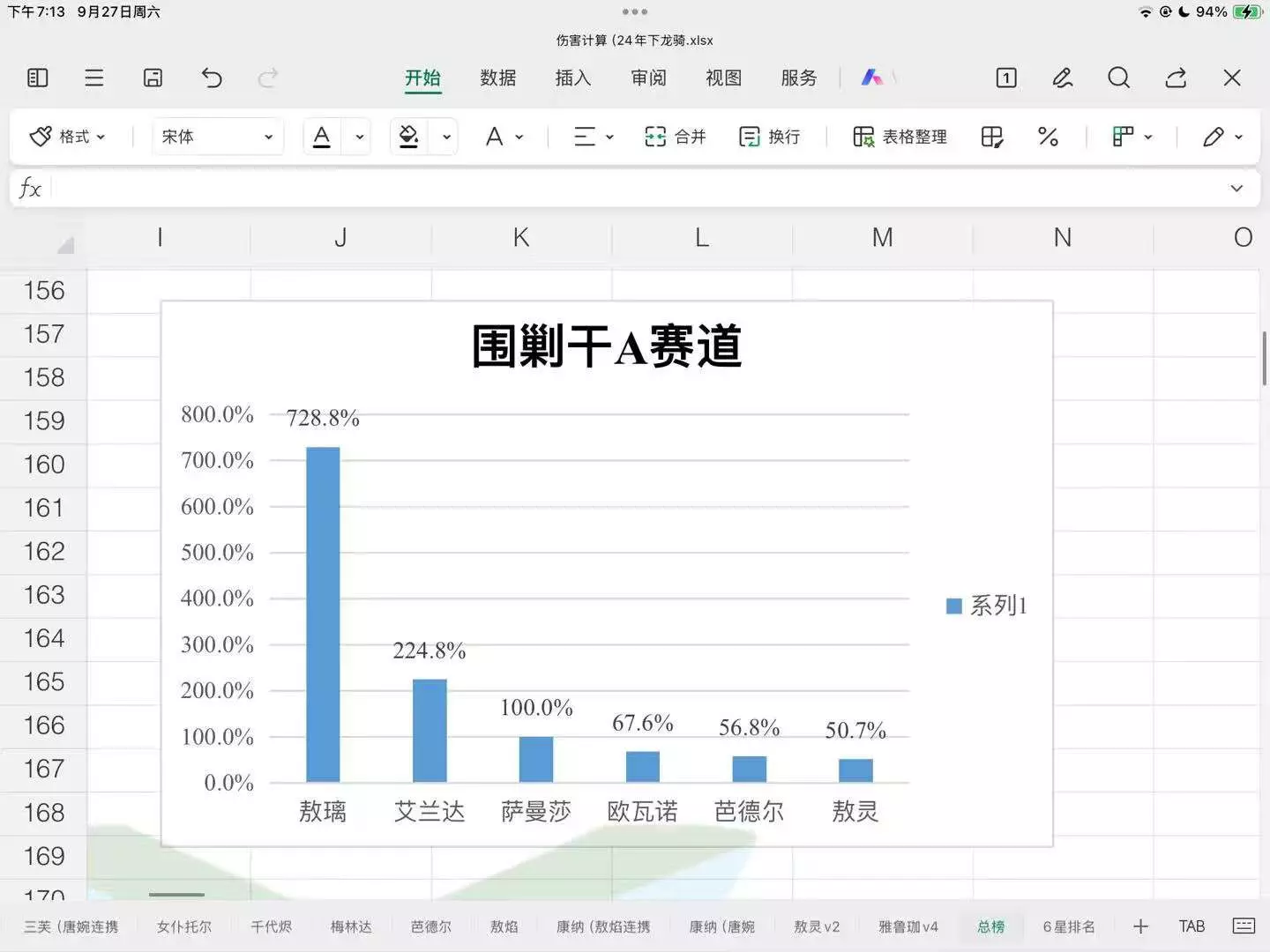Click the font color A icon
Viewport: 1270px width, 952px height.
322,137
